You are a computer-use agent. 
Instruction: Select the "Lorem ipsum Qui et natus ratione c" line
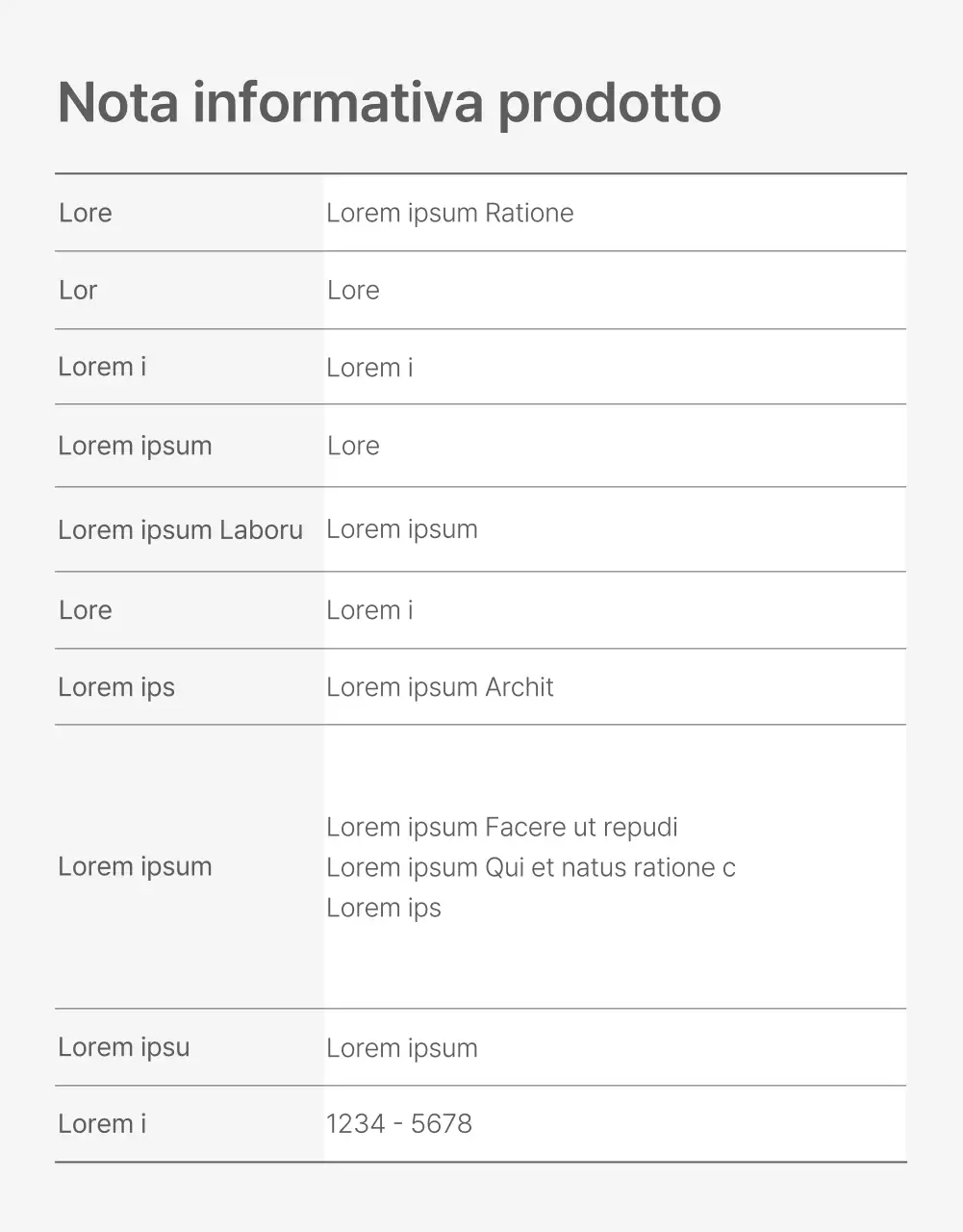coord(530,867)
